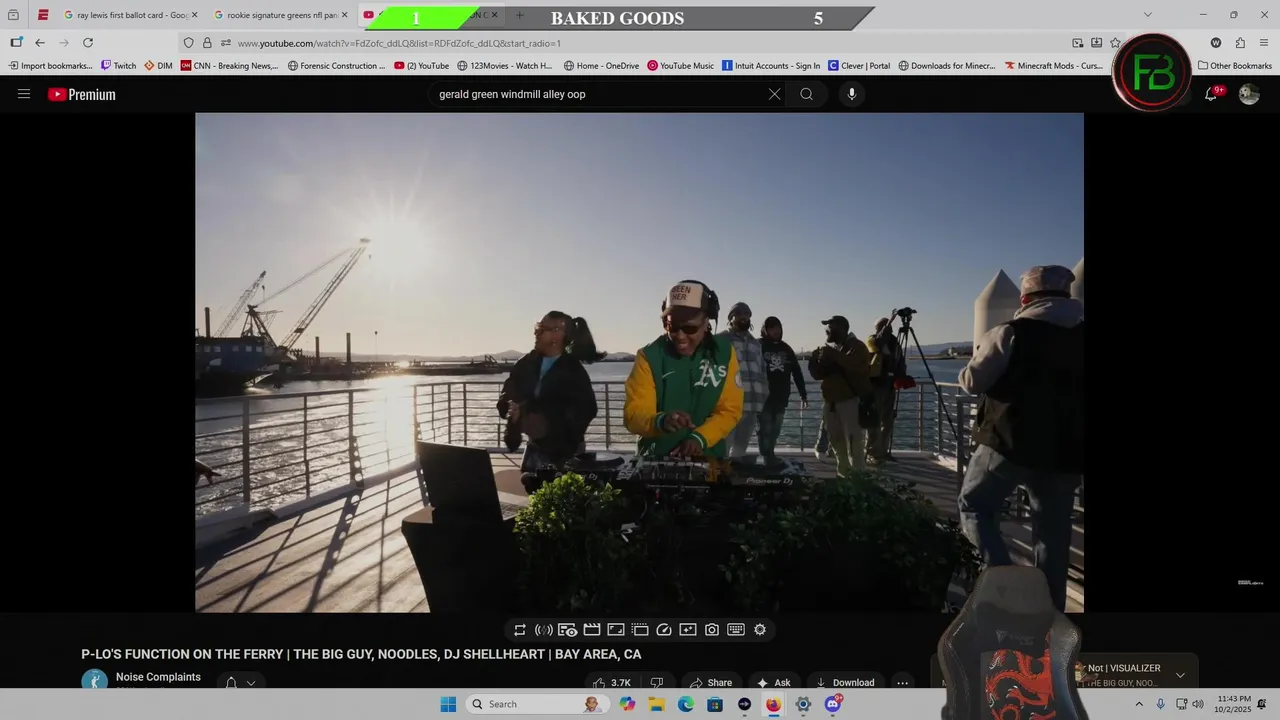The height and width of the screenshot is (720, 1280).
Task: Click the pop-out player window icon
Action: click(x=640, y=630)
